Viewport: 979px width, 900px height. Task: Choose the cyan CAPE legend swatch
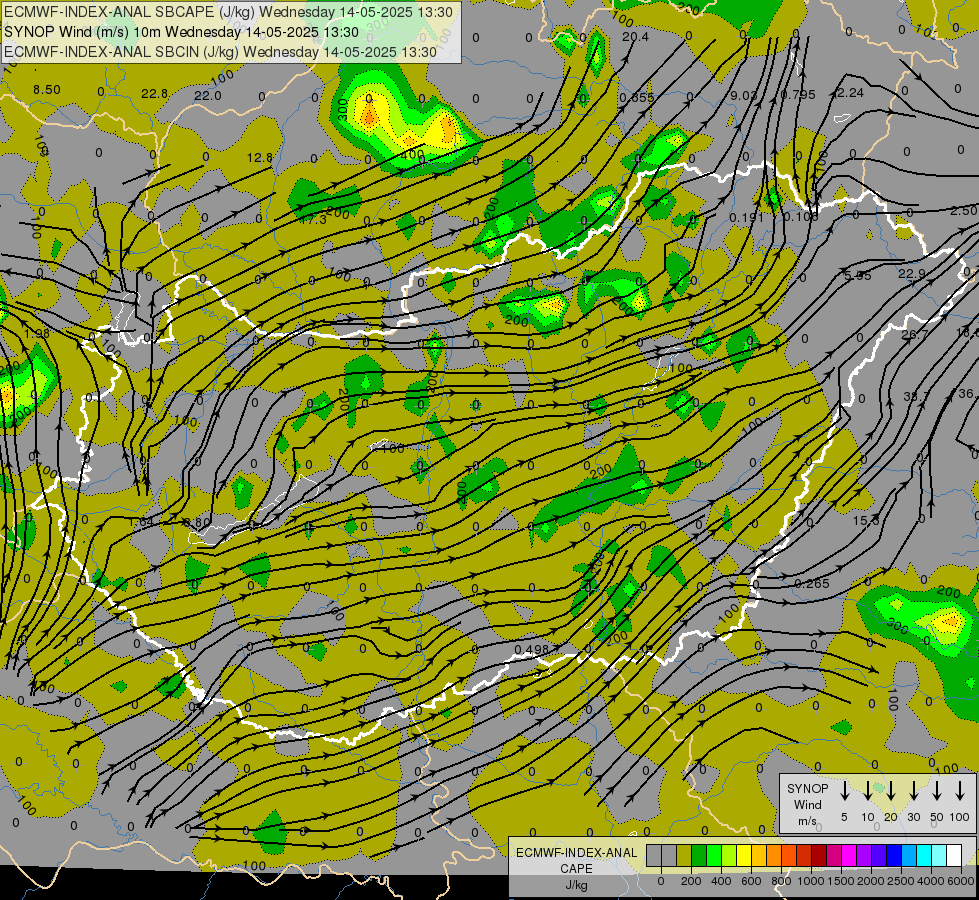pyautogui.click(x=925, y=855)
